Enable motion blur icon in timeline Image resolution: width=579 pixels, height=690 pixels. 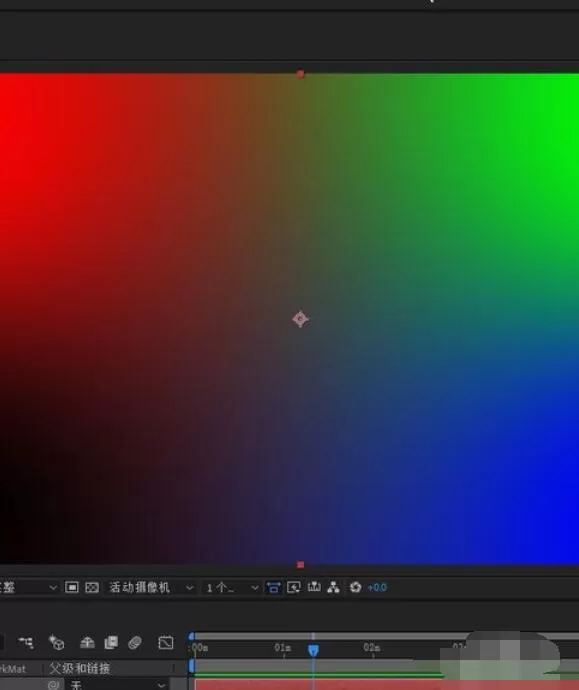tap(135, 642)
